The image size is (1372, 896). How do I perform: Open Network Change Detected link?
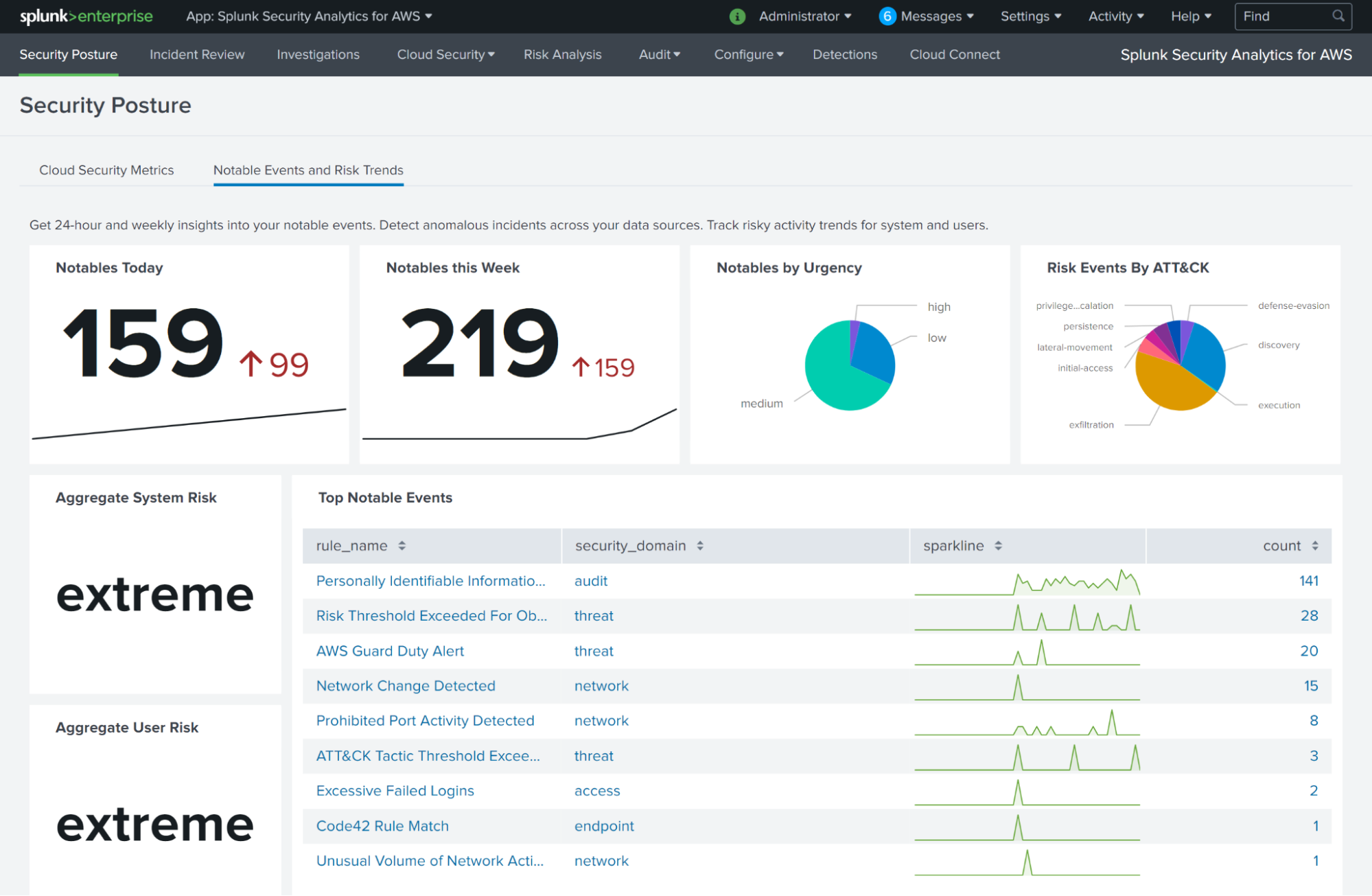[406, 686]
